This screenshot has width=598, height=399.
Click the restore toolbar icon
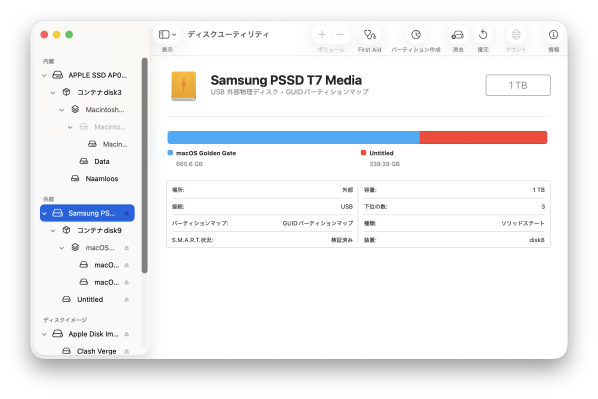(x=483, y=35)
